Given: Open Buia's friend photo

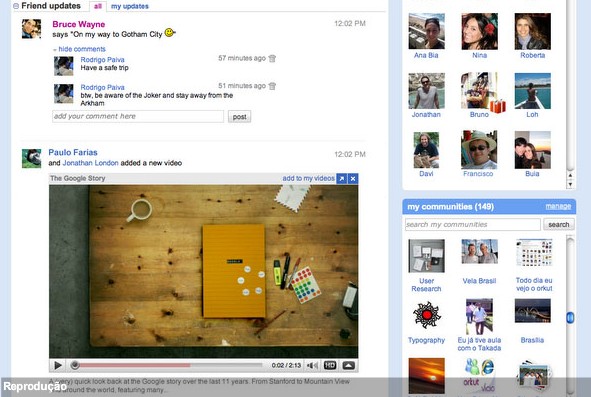Looking at the screenshot, I should [533, 150].
